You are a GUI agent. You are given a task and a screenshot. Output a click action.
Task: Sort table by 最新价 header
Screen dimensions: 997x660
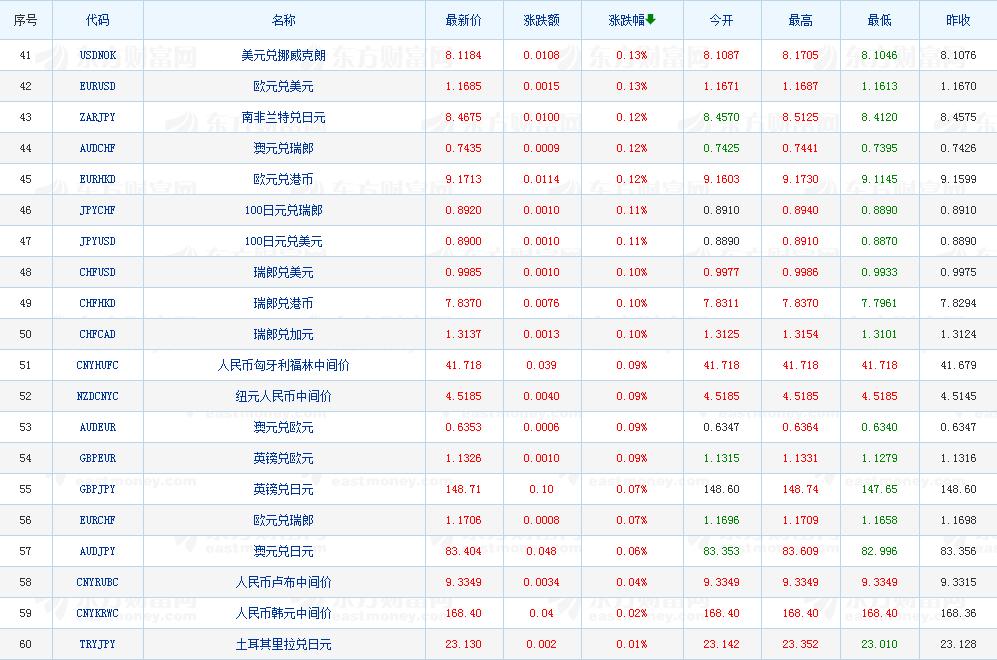(464, 20)
